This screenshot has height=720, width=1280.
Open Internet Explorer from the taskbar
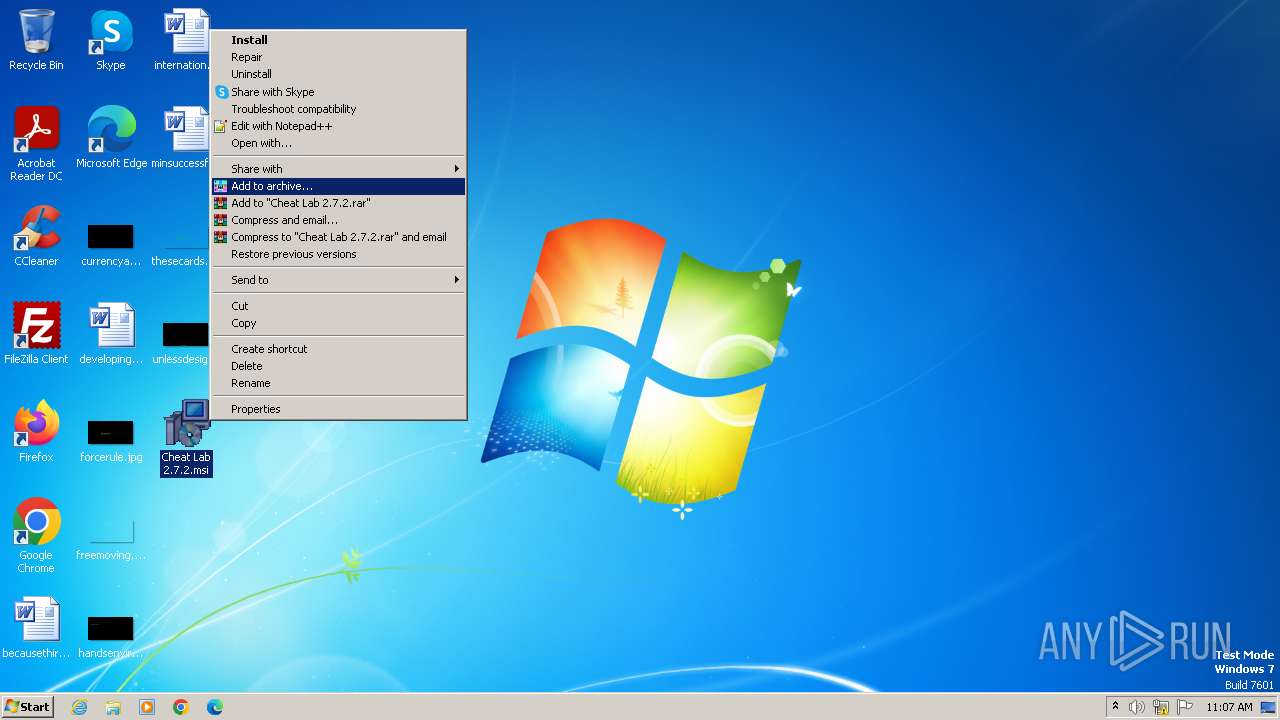tap(79, 707)
